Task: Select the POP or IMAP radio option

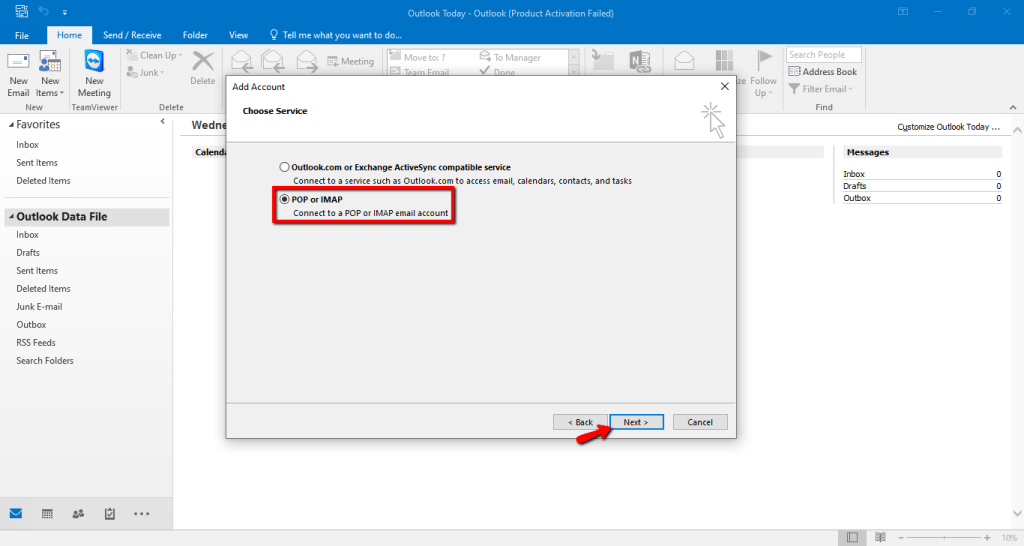Action: 284,199
